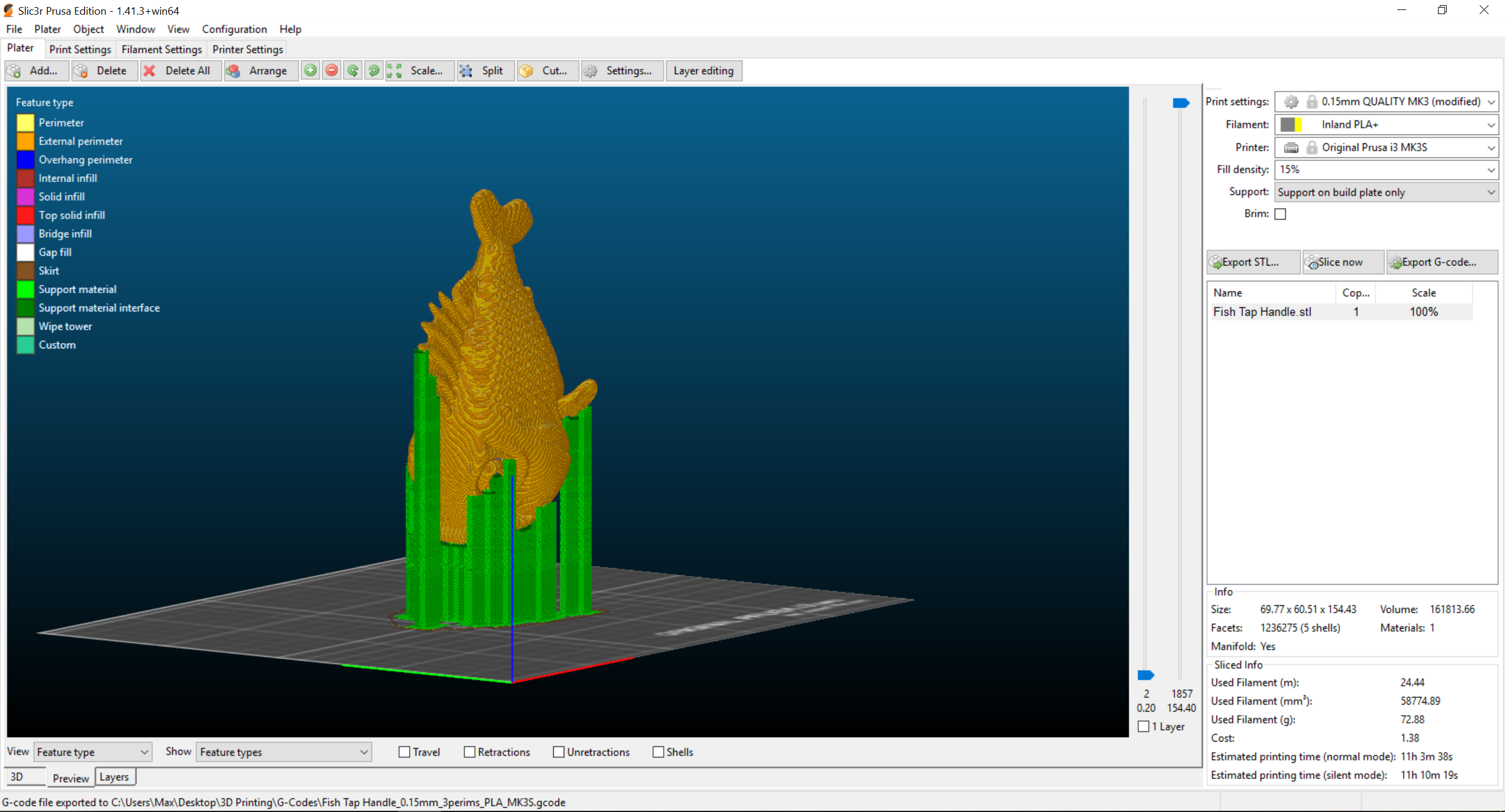The width and height of the screenshot is (1505, 812).
Task: Select the Preview tab at bottom
Action: click(71, 778)
